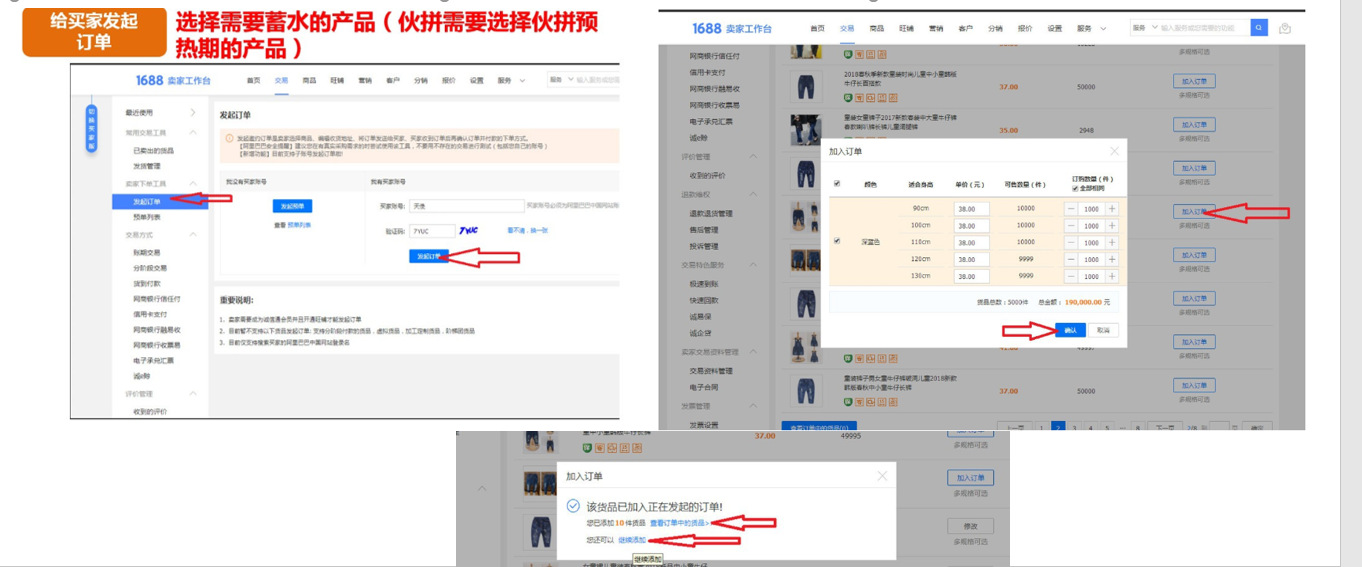Screen dimensions: 1362x567
Task: Click the captcha image 7YUC
Action: click(469, 230)
